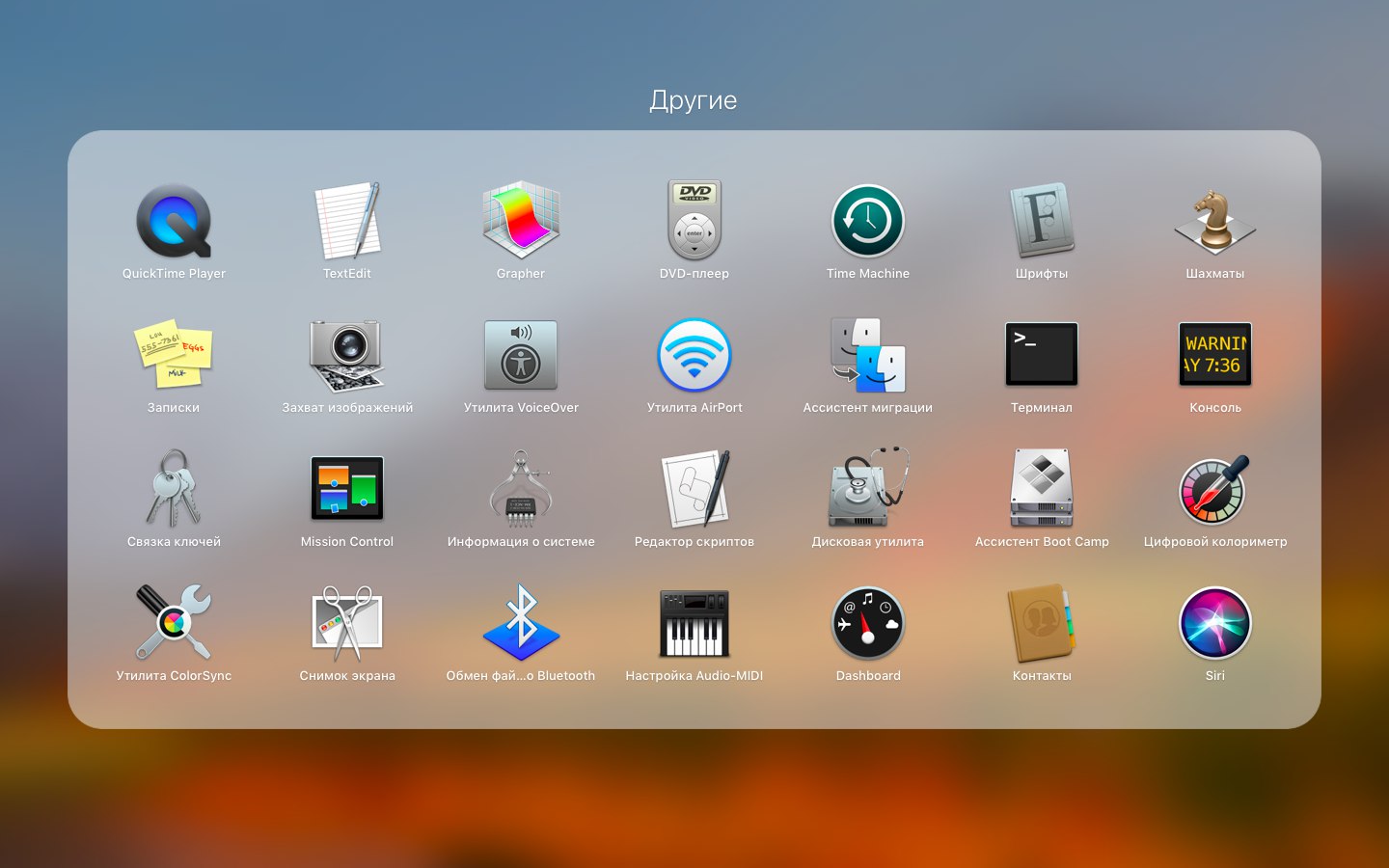Open QuickTime Player
1389x868 pixels.
point(174,221)
